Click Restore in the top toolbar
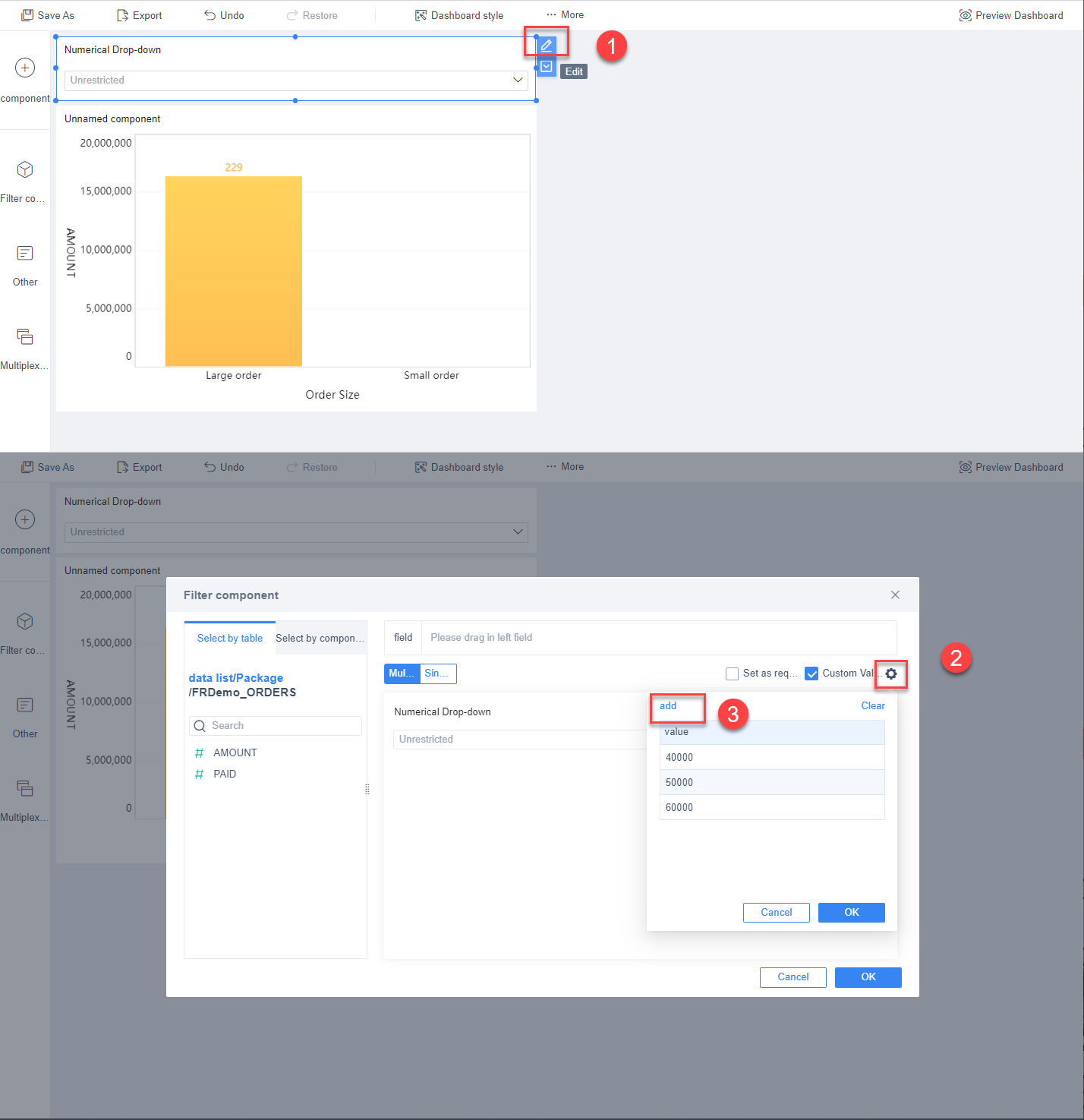 [312, 15]
